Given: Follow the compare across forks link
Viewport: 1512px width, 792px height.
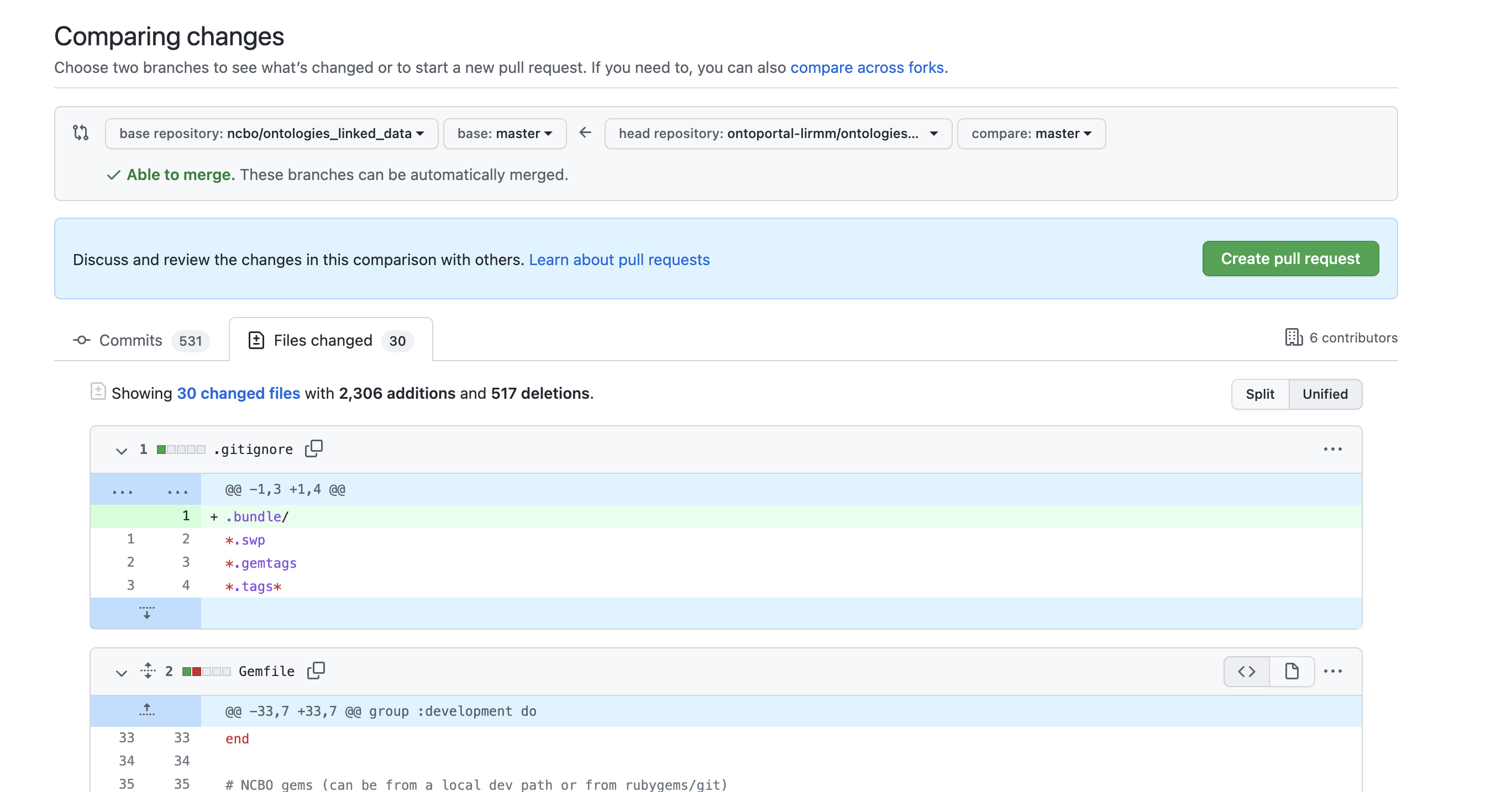Looking at the screenshot, I should (867, 67).
